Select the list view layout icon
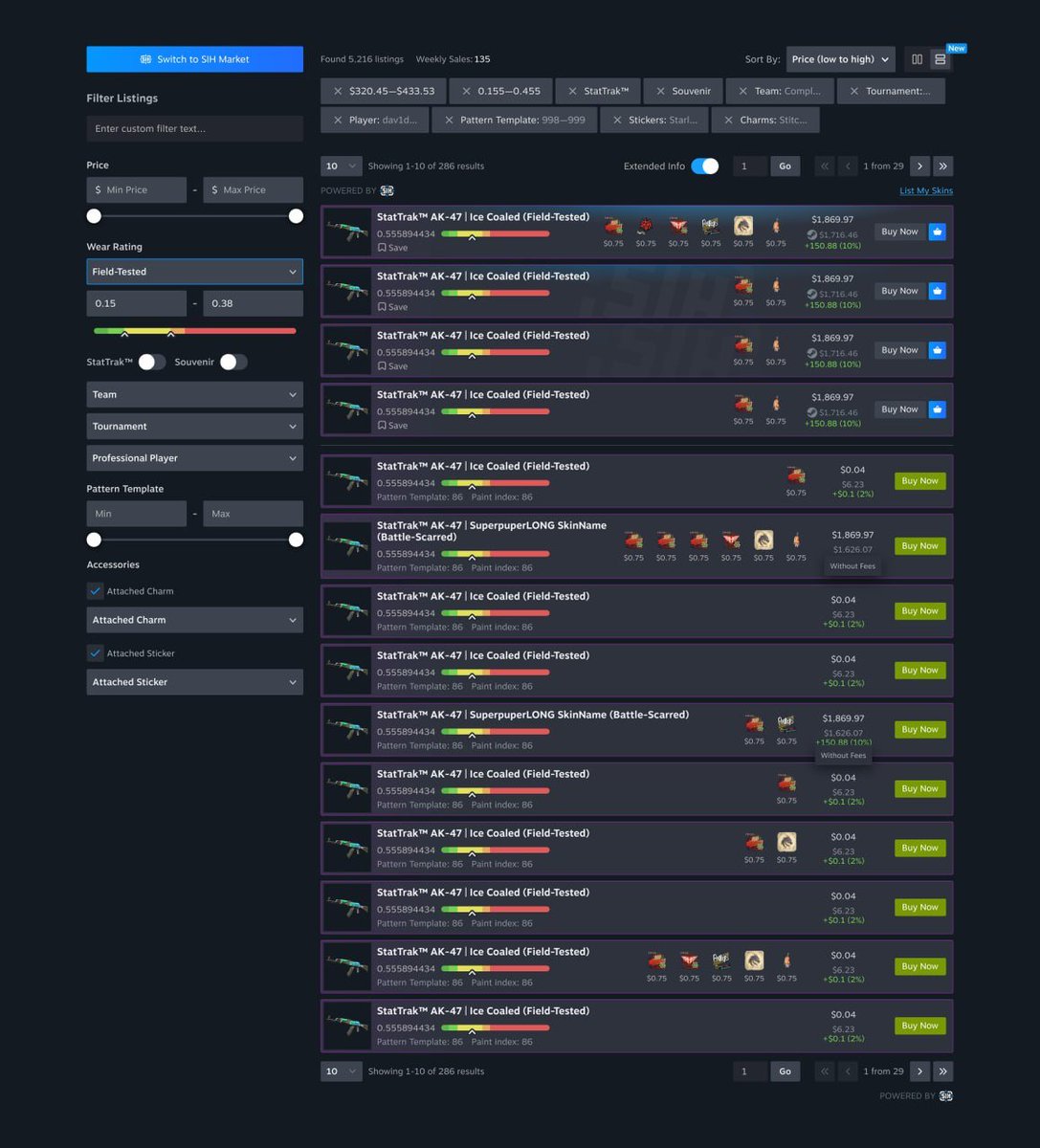 [x=940, y=59]
